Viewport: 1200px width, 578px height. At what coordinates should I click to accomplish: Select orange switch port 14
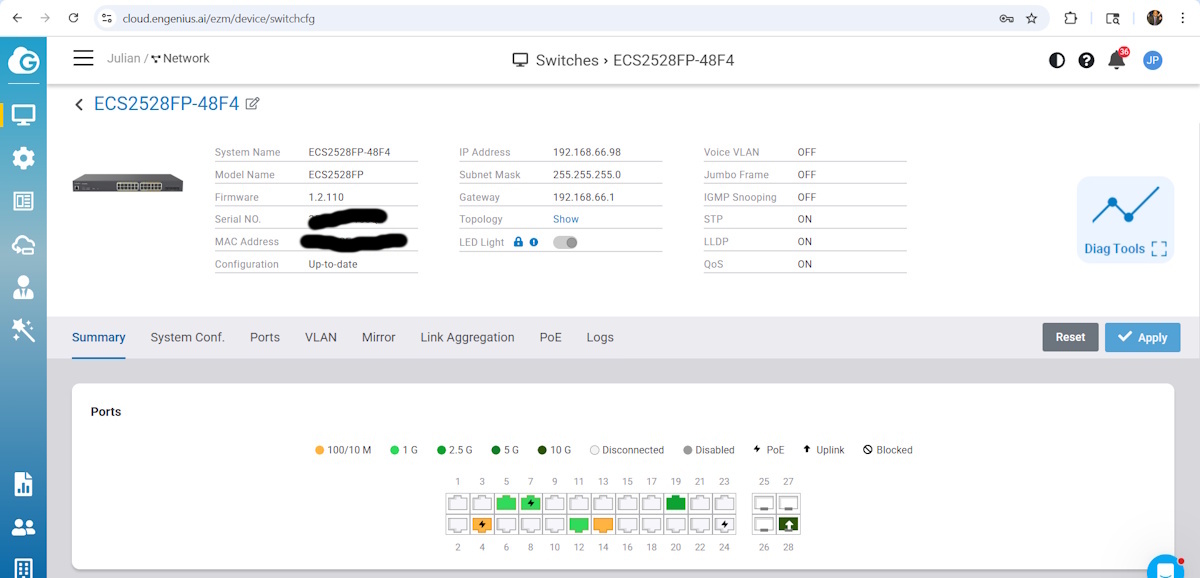tap(603, 524)
